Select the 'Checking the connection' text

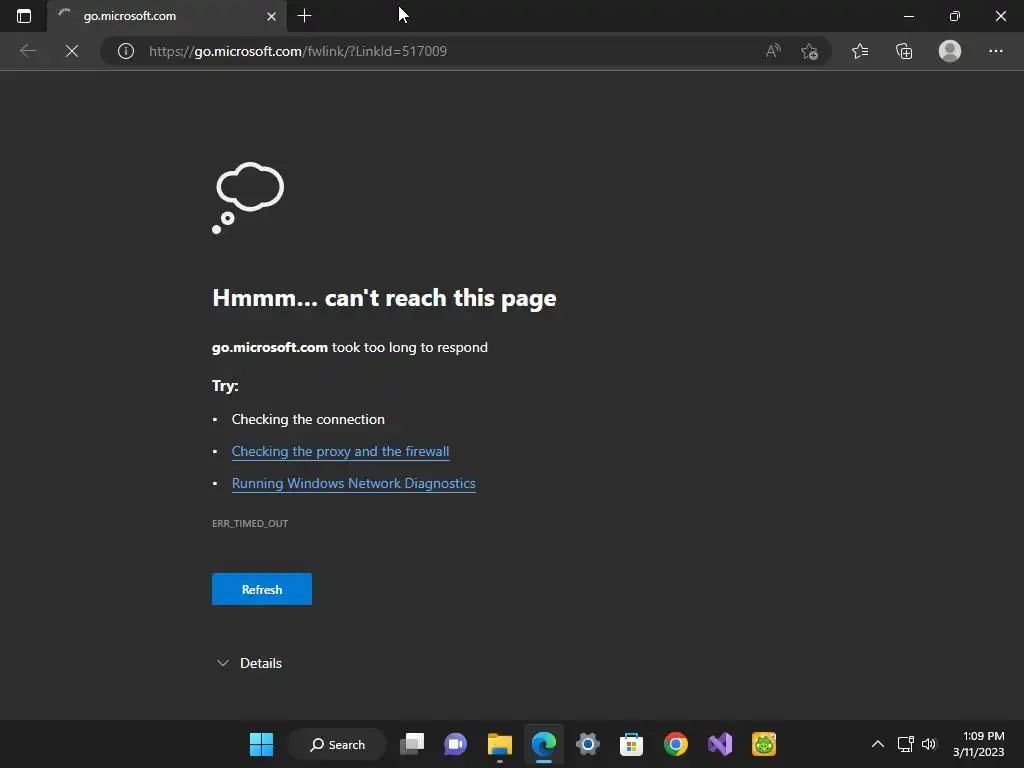click(x=308, y=419)
